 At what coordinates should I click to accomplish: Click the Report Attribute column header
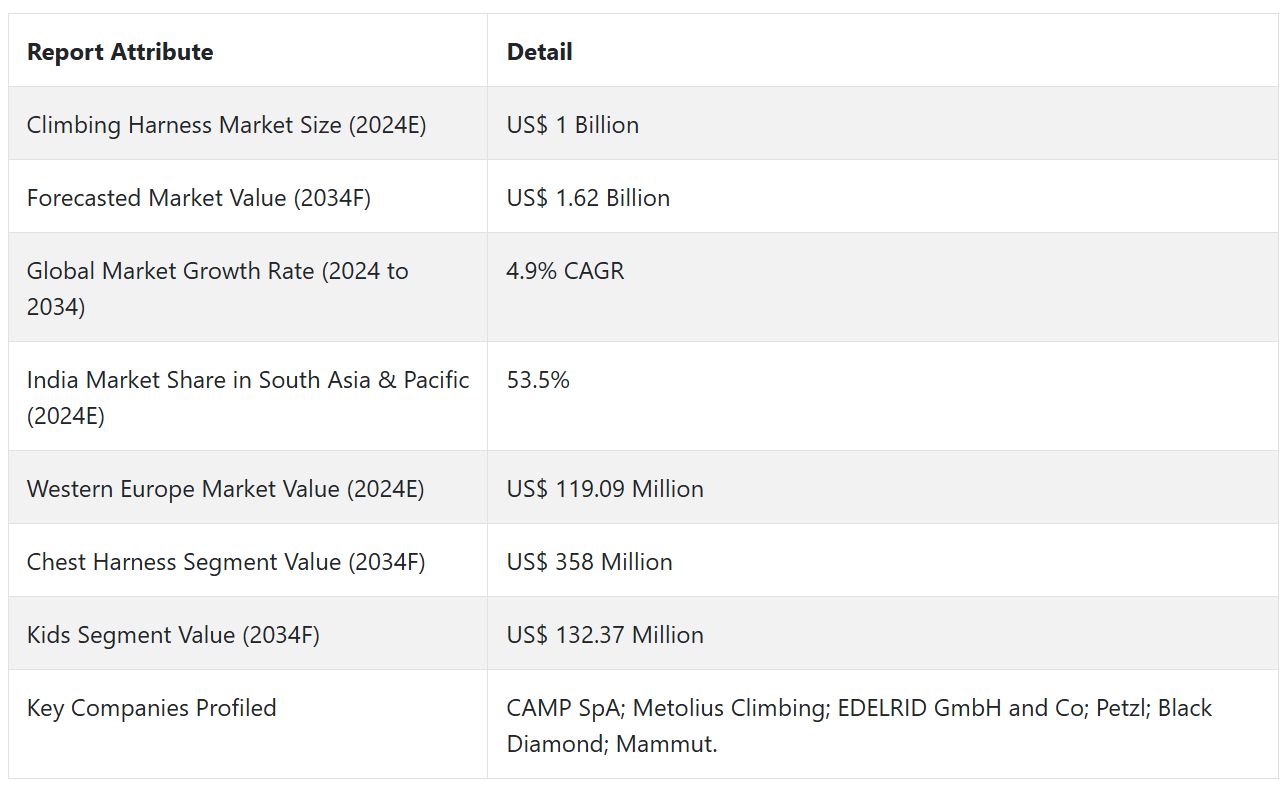click(120, 52)
